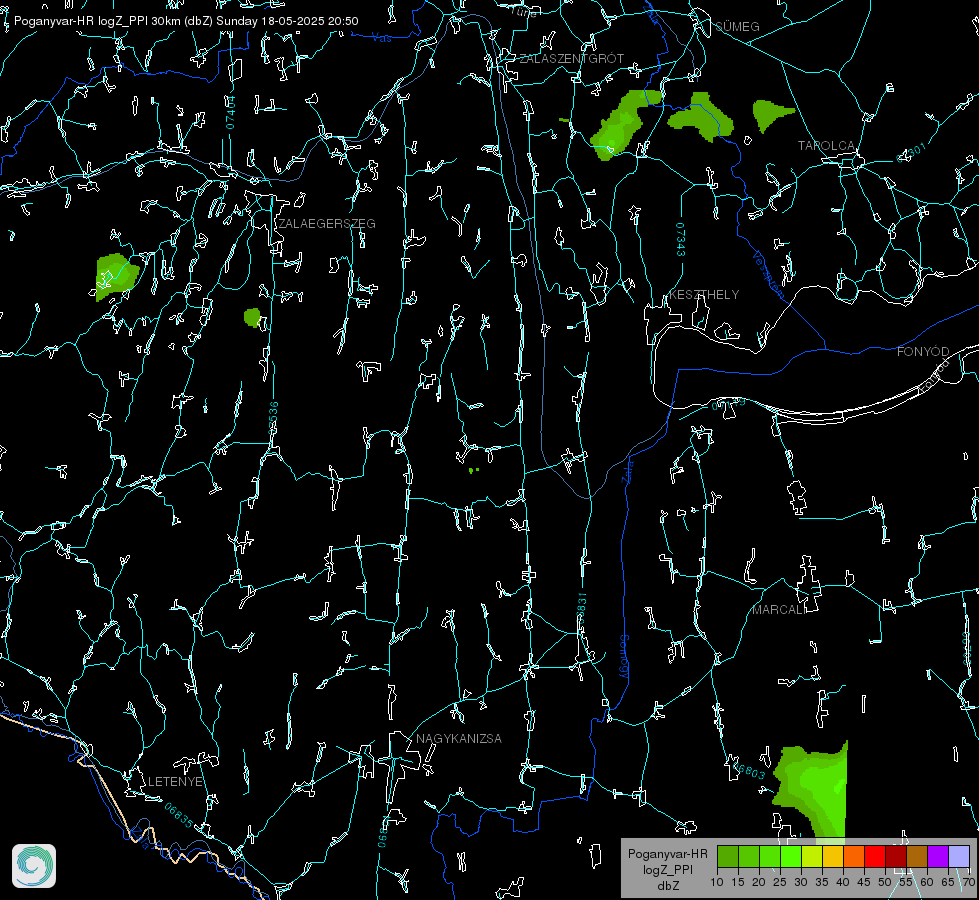Select the orange 40-45 dBZ legend swatch

(854, 856)
